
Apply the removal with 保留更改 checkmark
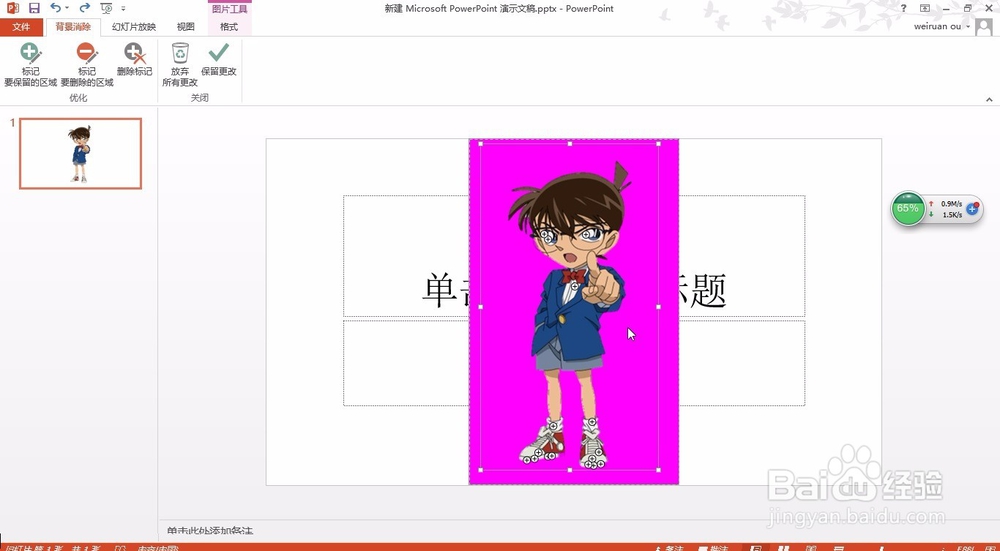219,59
